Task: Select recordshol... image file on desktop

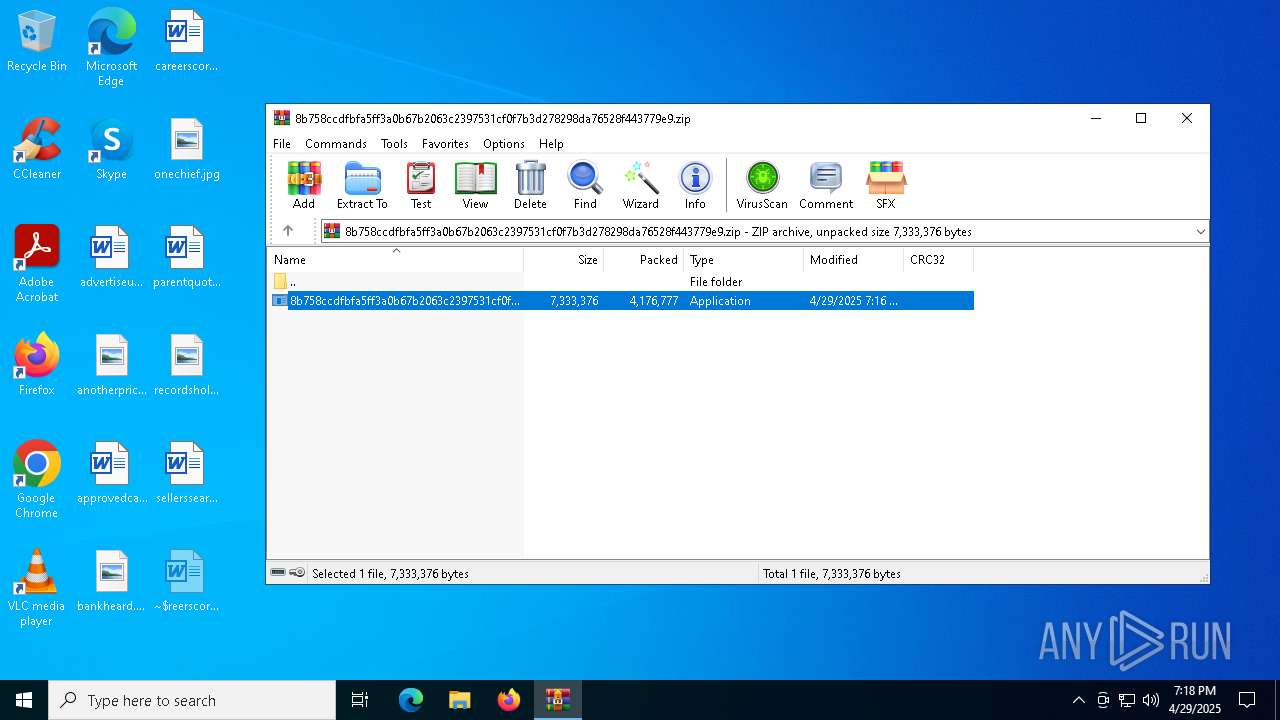Action: click(187, 366)
